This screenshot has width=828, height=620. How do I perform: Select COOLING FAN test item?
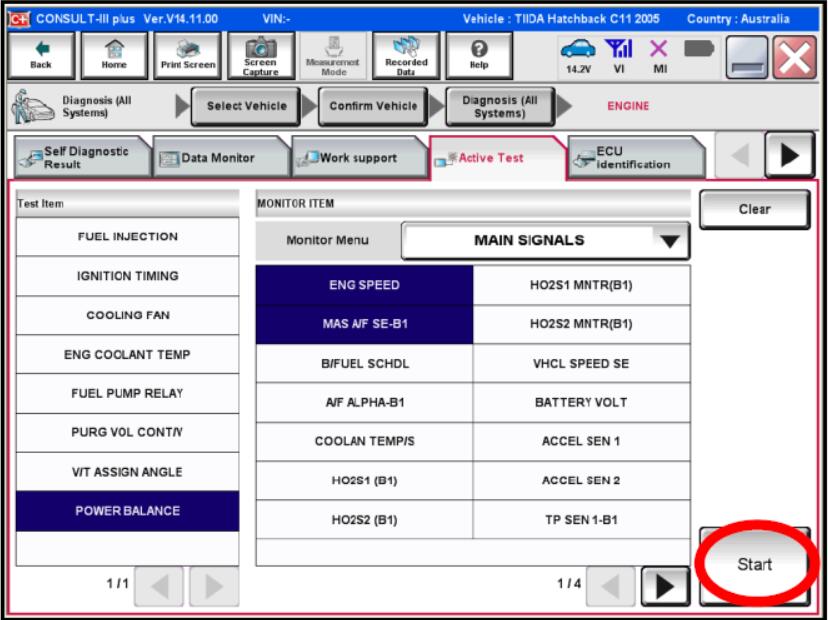tap(127, 315)
